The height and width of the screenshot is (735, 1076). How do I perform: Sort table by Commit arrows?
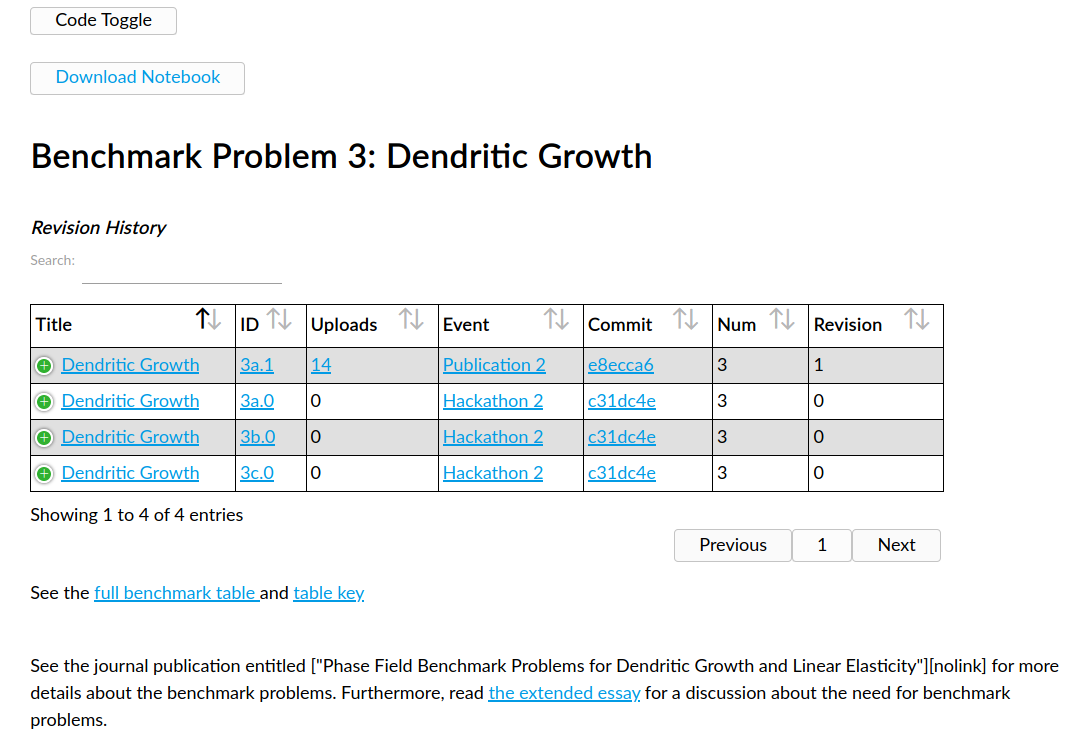pos(686,319)
